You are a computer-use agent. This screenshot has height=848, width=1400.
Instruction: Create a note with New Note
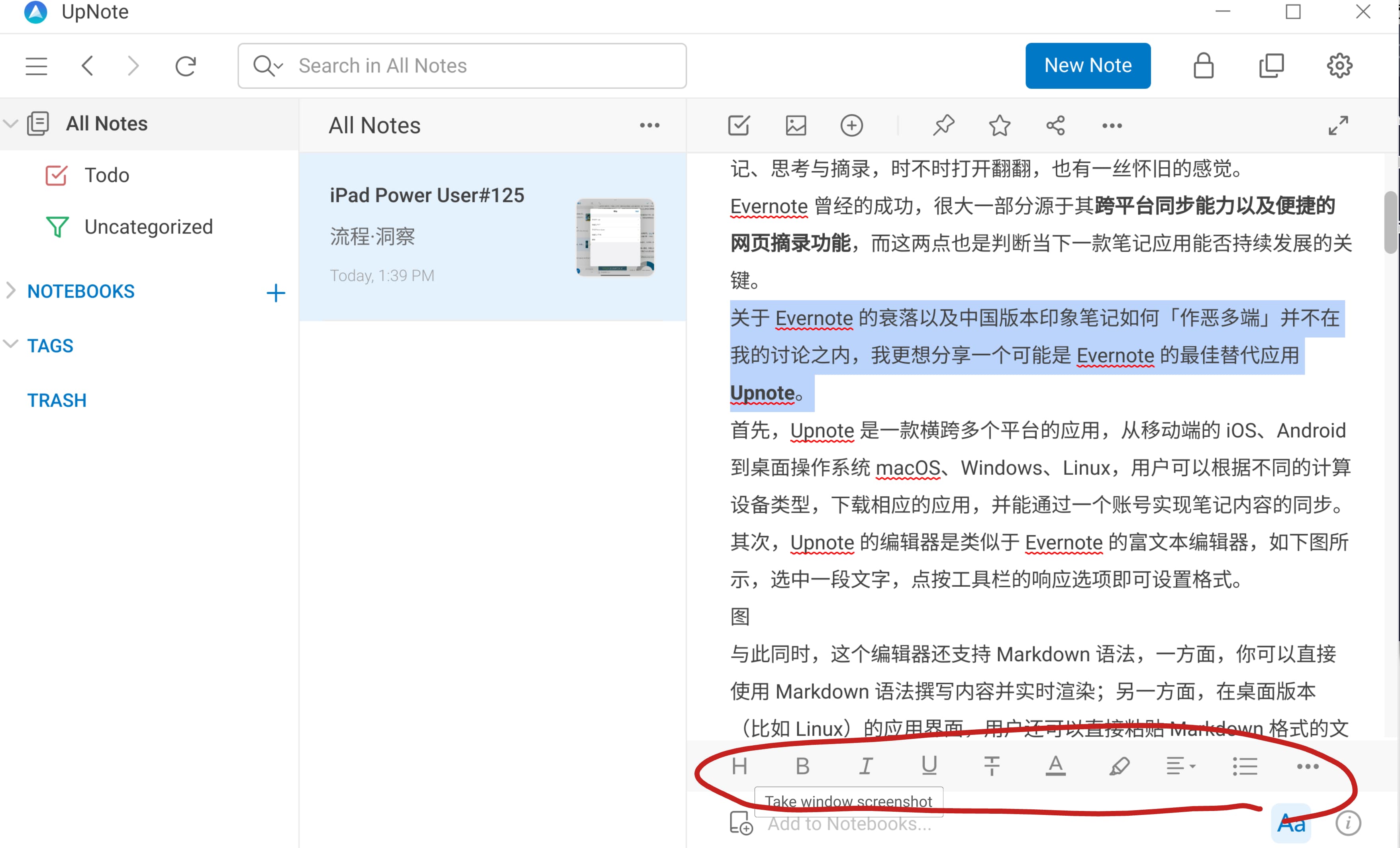pyautogui.click(x=1088, y=66)
